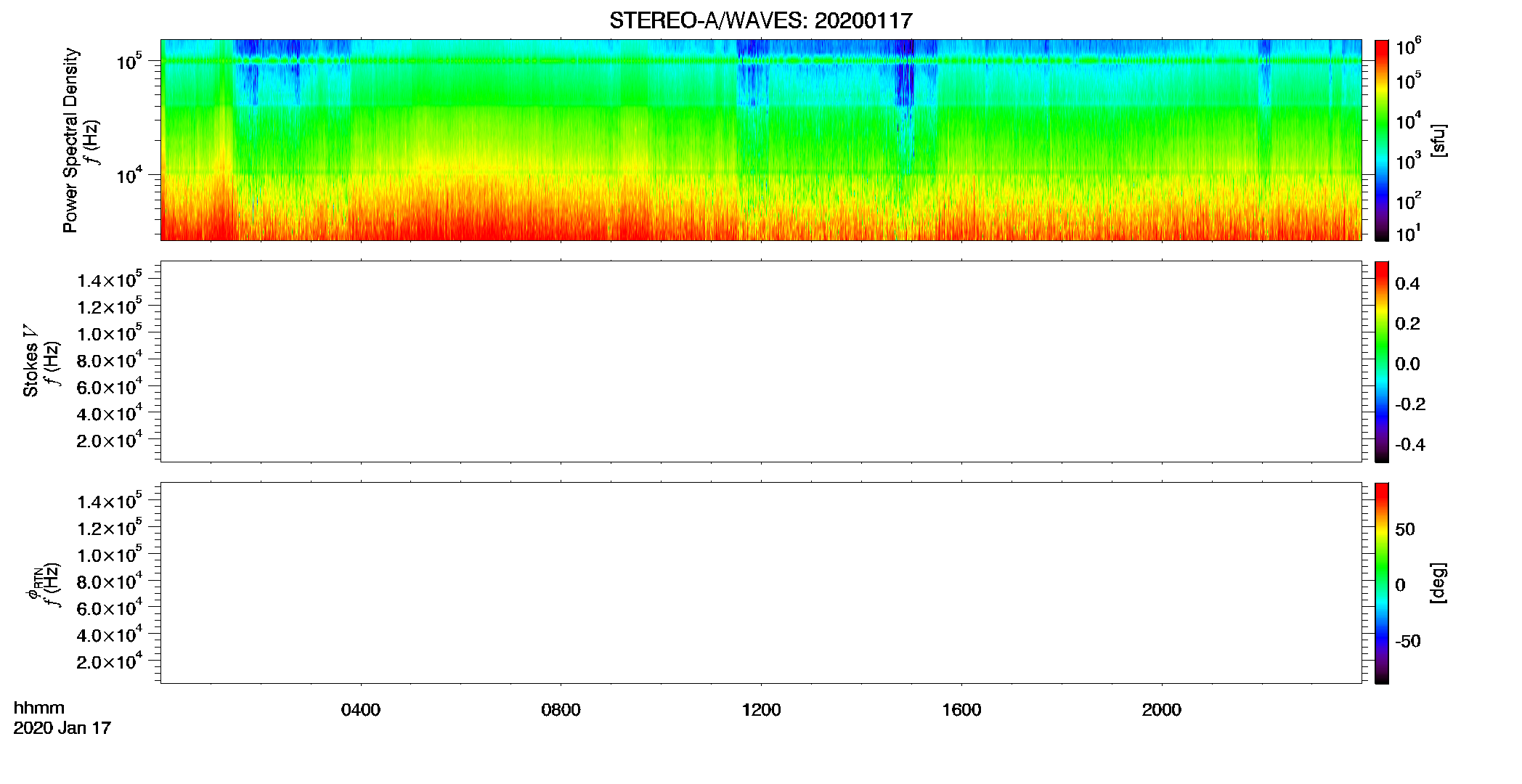Click the 1200 time axis label
The image size is (1522, 784).
[761, 710]
